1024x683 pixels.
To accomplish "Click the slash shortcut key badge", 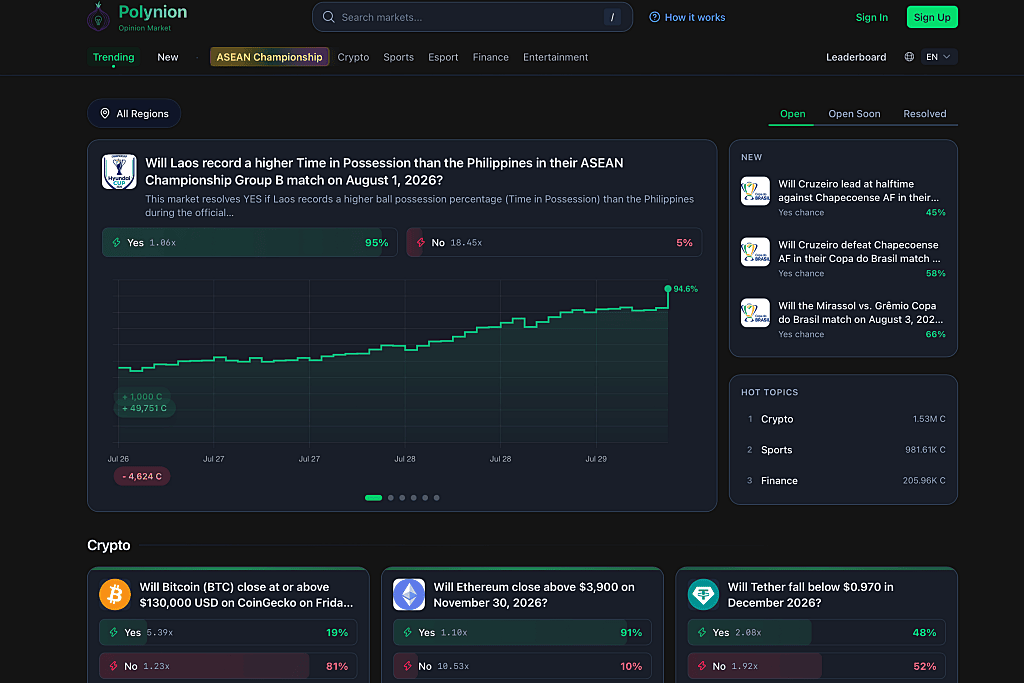I will pyautogui.click(x=612, y=18).
